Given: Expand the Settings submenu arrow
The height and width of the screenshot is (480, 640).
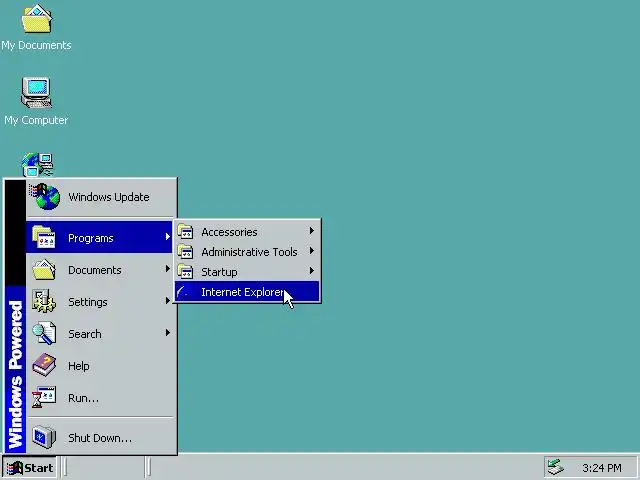Looking at the screenshot, I should (167, 301).
